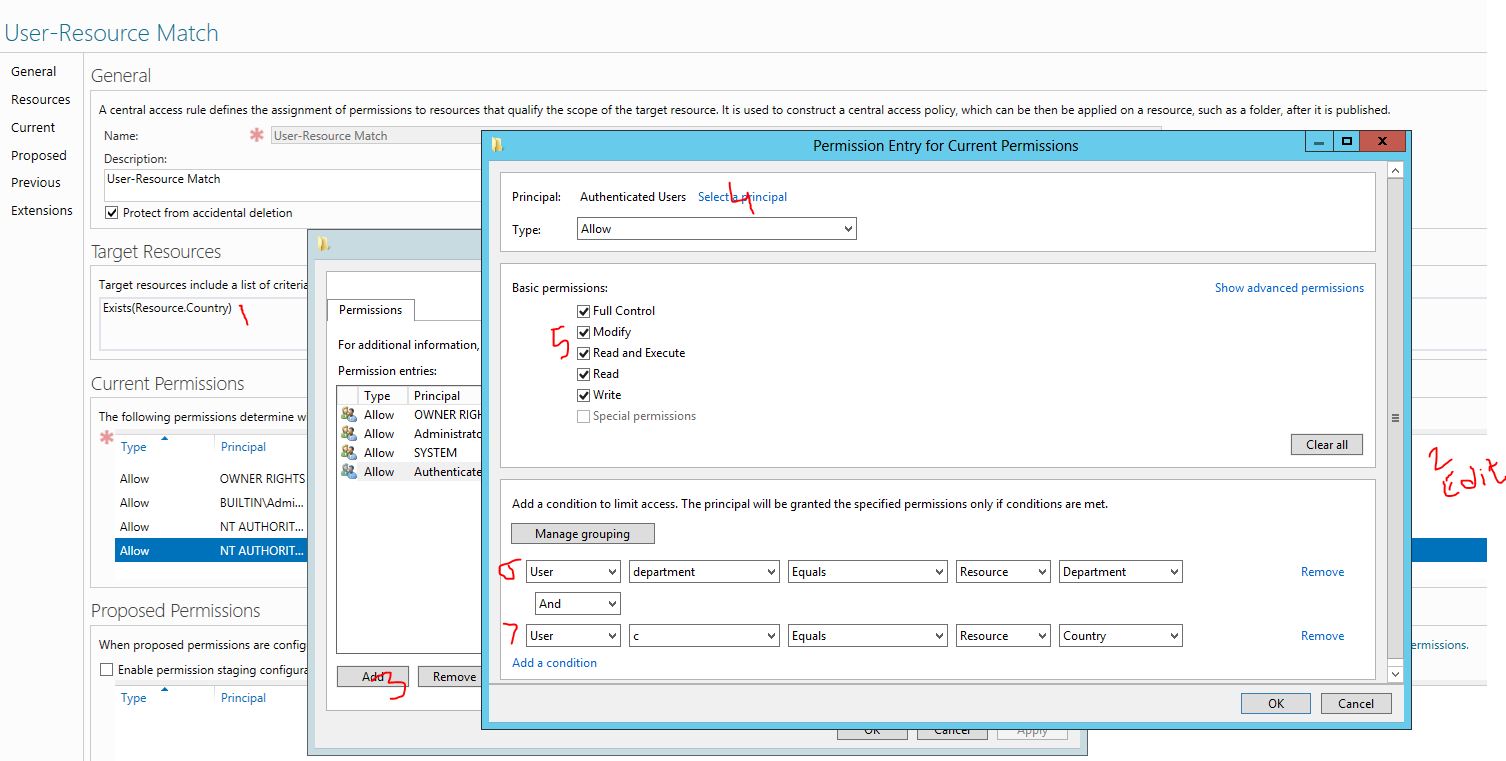Click the Select a principal link
This screenshot has width=1506, height=761.
[x=740, y=197]
